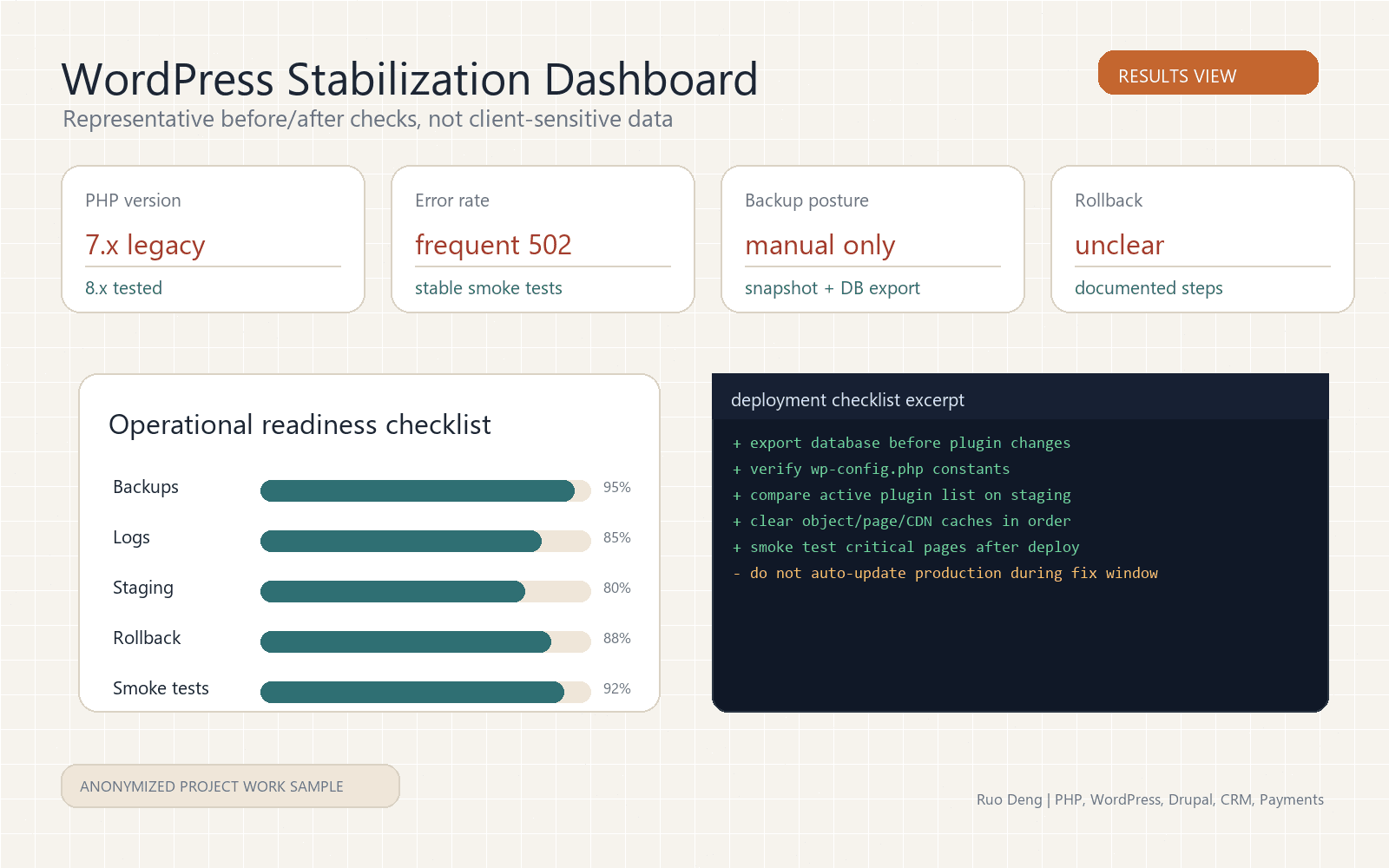Click the 'Operational readiness checklist' heading
Image resolution: width=1389 pixels, height=868 pixels.
point(300,424)
